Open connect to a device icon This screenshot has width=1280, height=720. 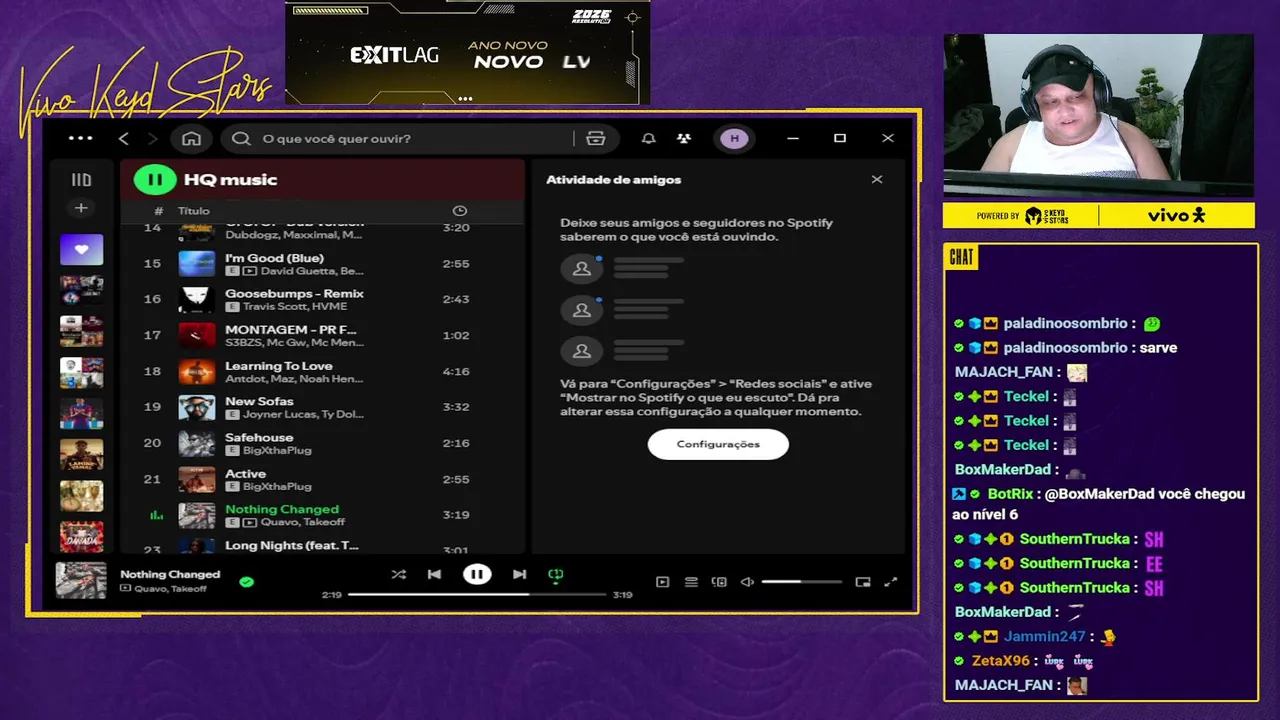point(719,582)
